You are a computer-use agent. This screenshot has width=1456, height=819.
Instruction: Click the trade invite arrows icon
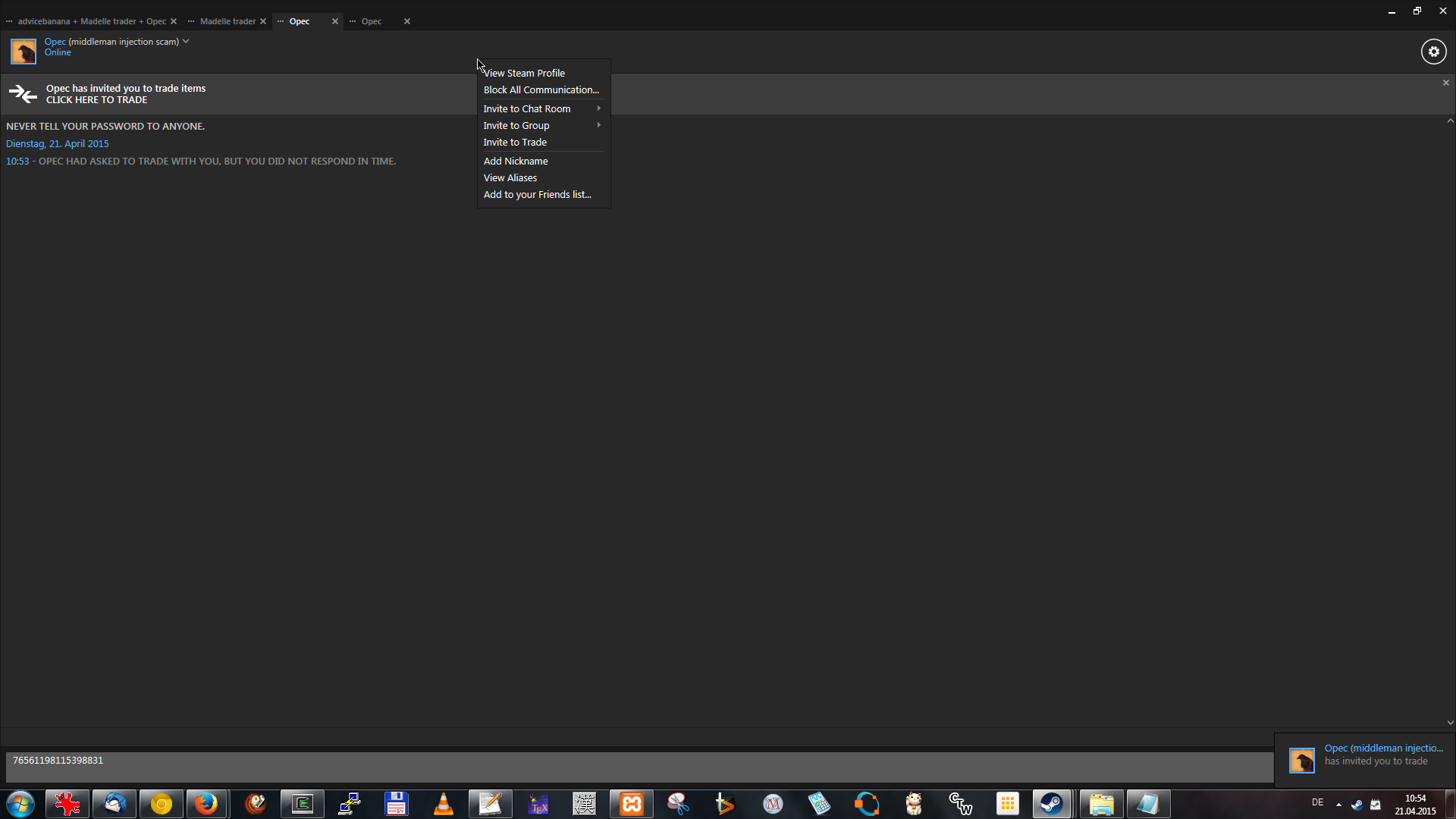point(23,93)
